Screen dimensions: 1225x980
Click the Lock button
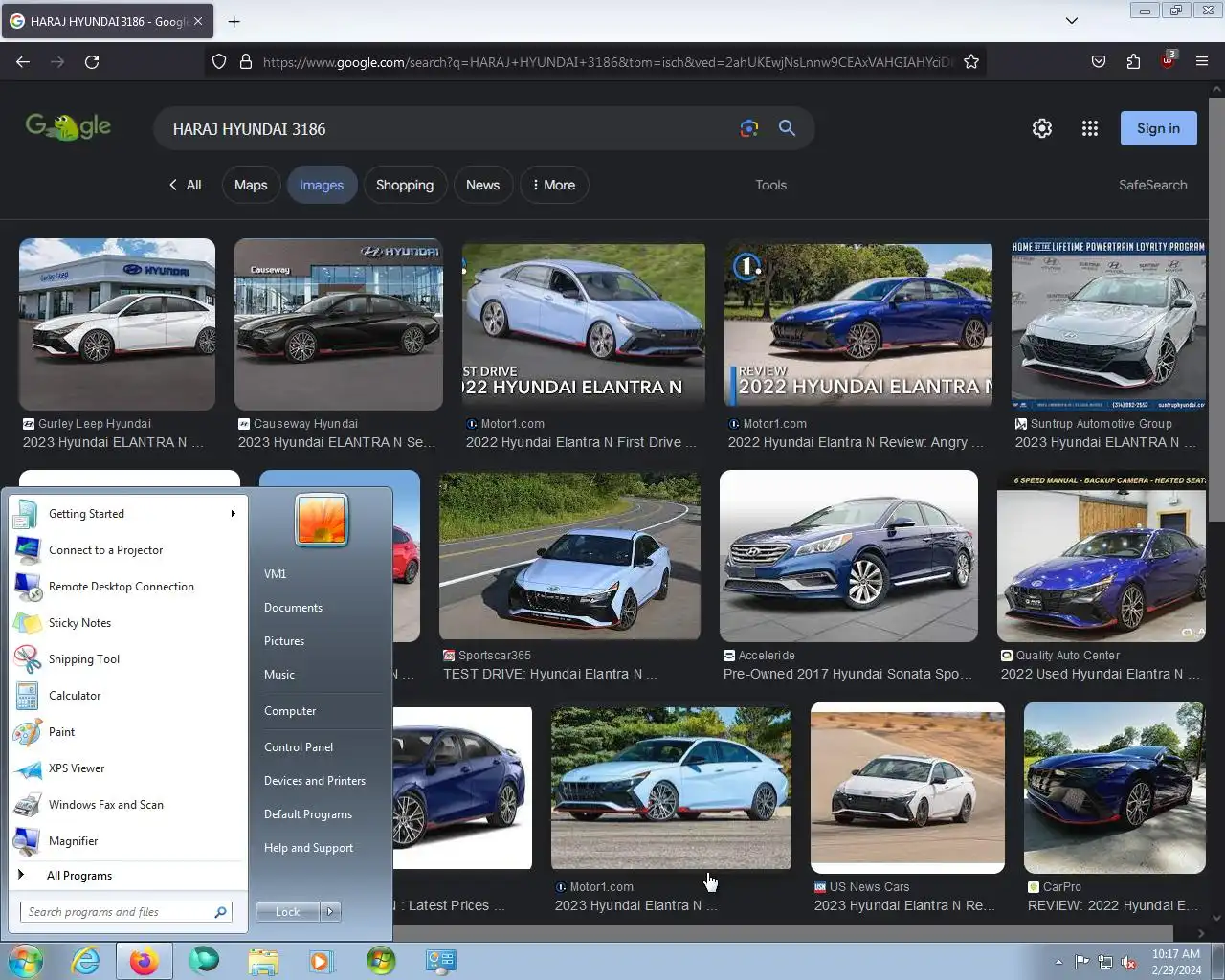pyautogui.click(x=288, y=912)
